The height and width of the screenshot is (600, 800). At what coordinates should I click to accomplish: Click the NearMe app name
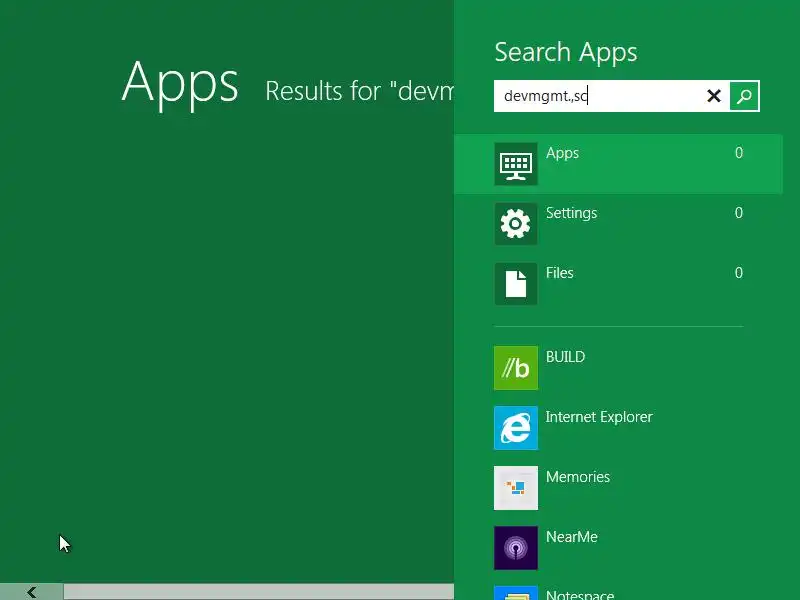(x=571, y=537)
